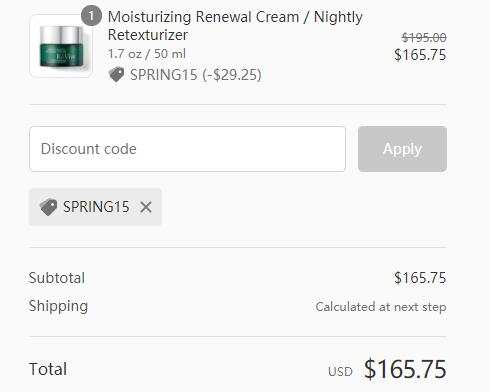Click the Shipping label
This screenshot has height=392, width=490.
tap(58, 306)
